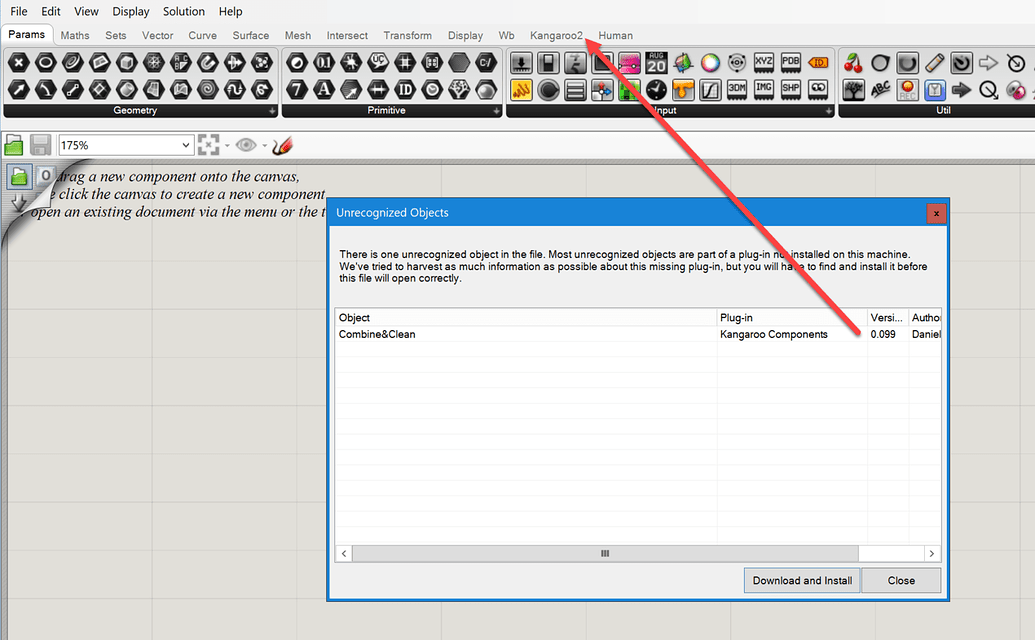
Task: Toggle the eye preview icon in canvas toolbar
Action: (246, 144)
